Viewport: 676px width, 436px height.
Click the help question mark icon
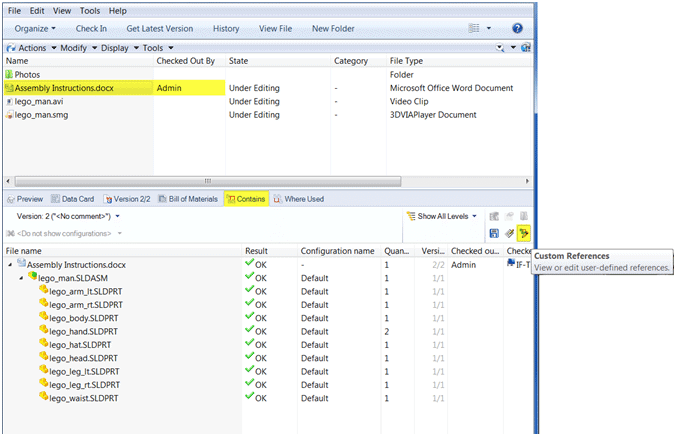tap(517, 28)
